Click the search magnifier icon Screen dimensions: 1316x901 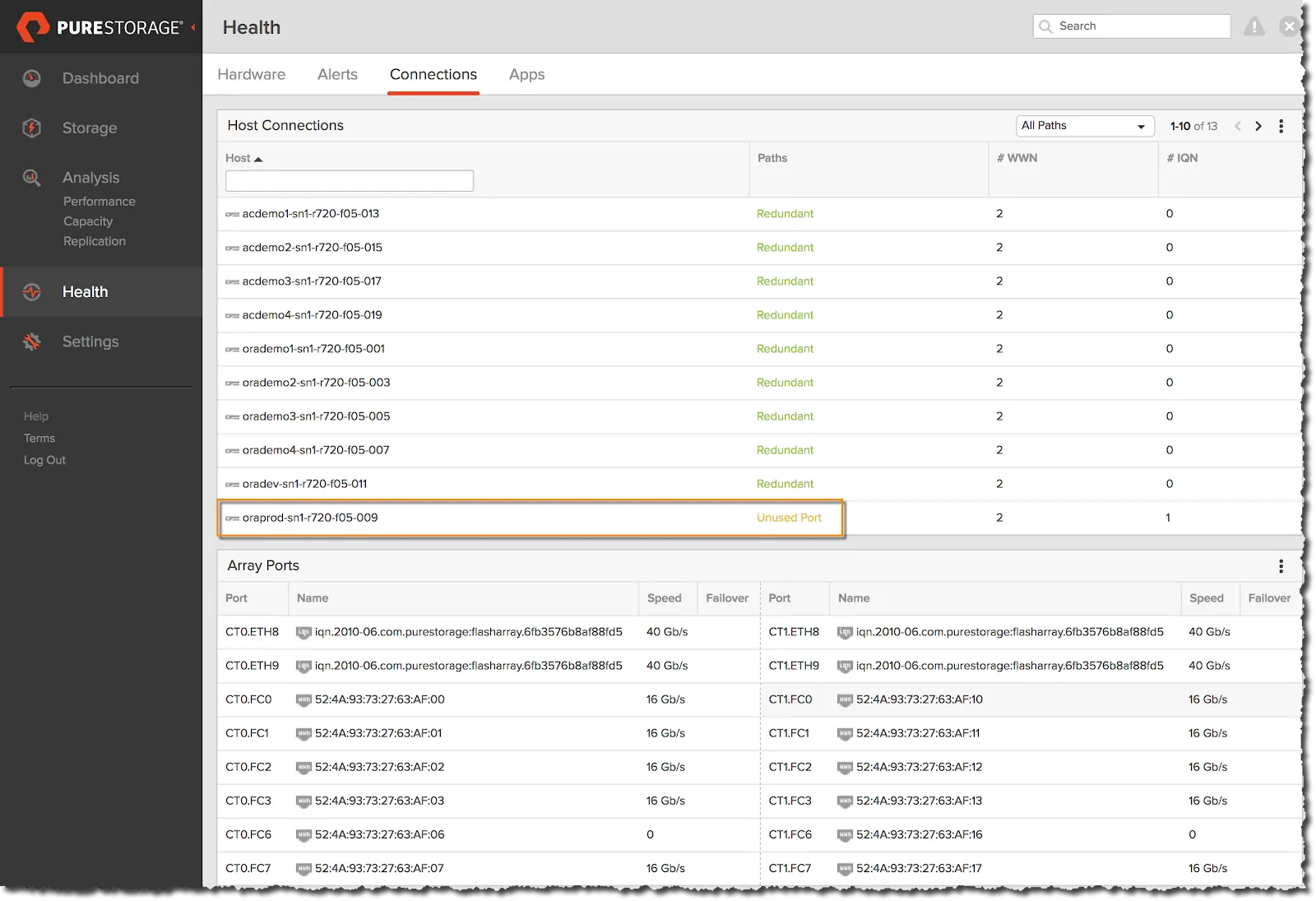(1045, 26)
